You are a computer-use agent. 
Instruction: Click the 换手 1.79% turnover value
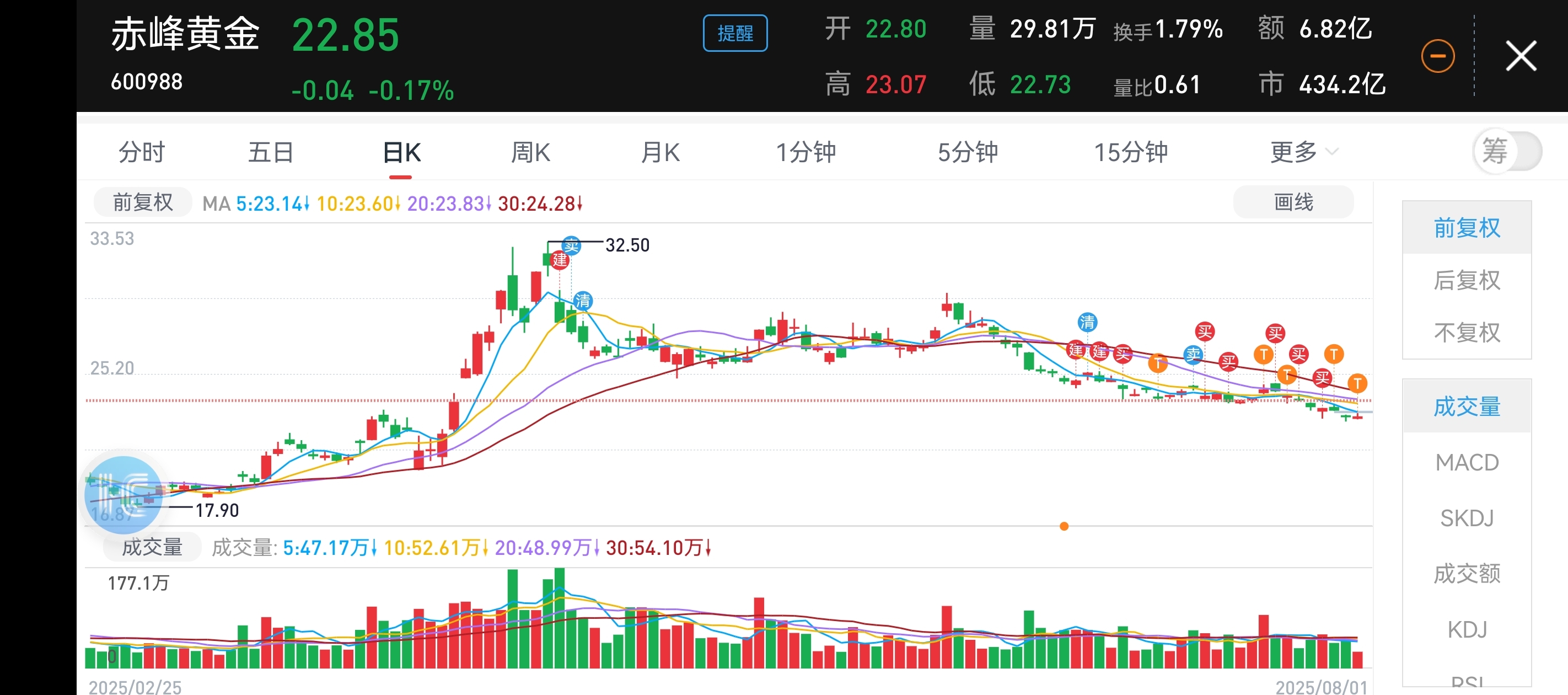[1168, 29]
